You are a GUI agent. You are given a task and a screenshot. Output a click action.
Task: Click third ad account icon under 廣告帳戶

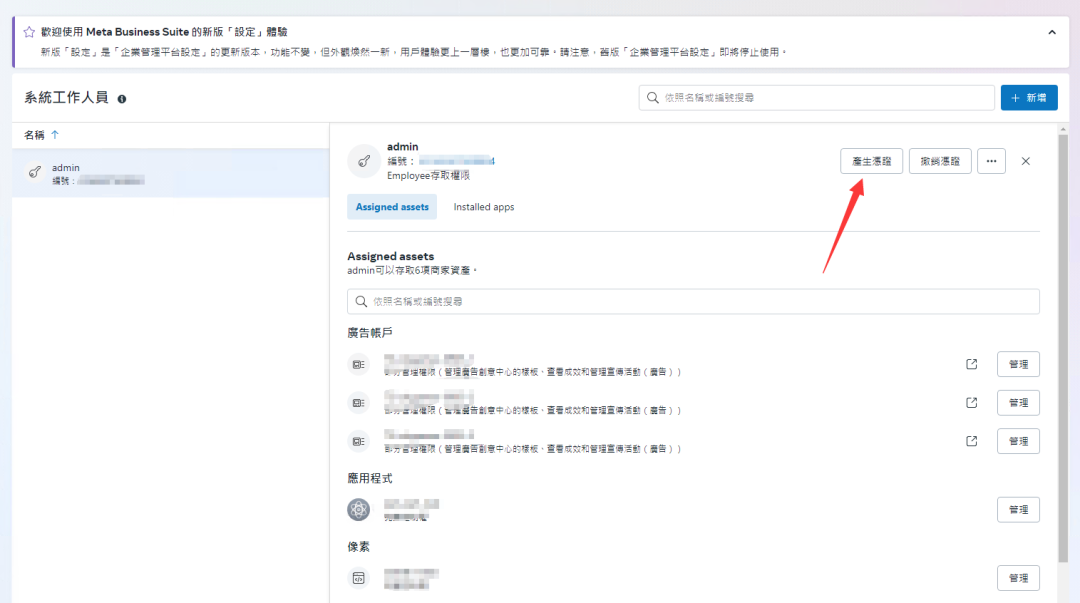[x=358, y=442]
